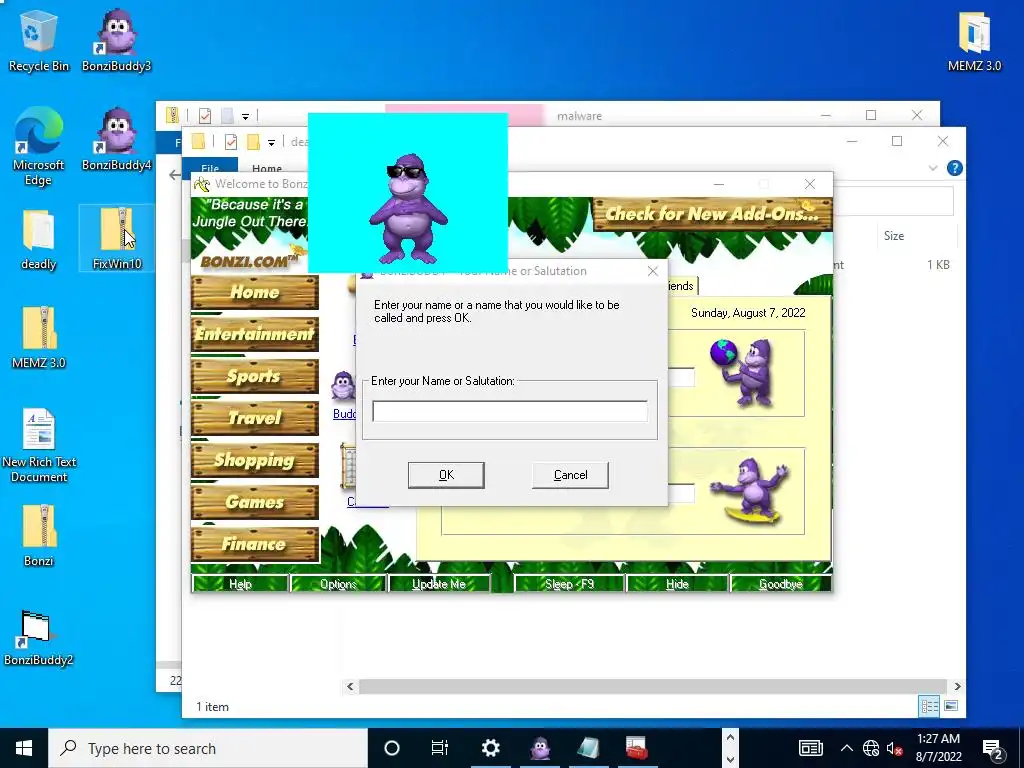Click OK in the name dialog
1024x768 pixels.
(446, 475)
